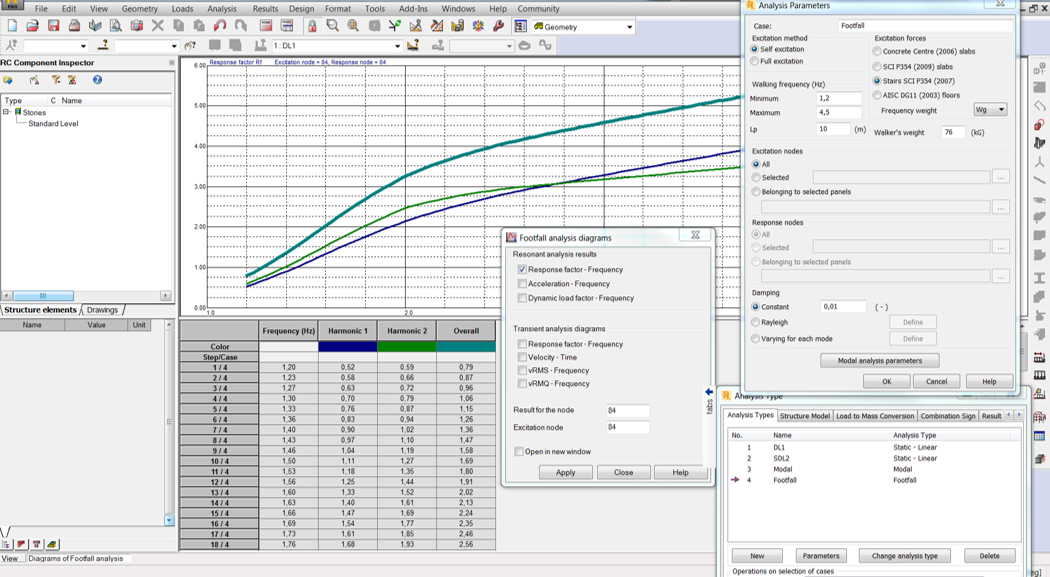
Task: Click the Undo arrow in the toolbar
Action: pyautogui.click(x=220, y=26)
